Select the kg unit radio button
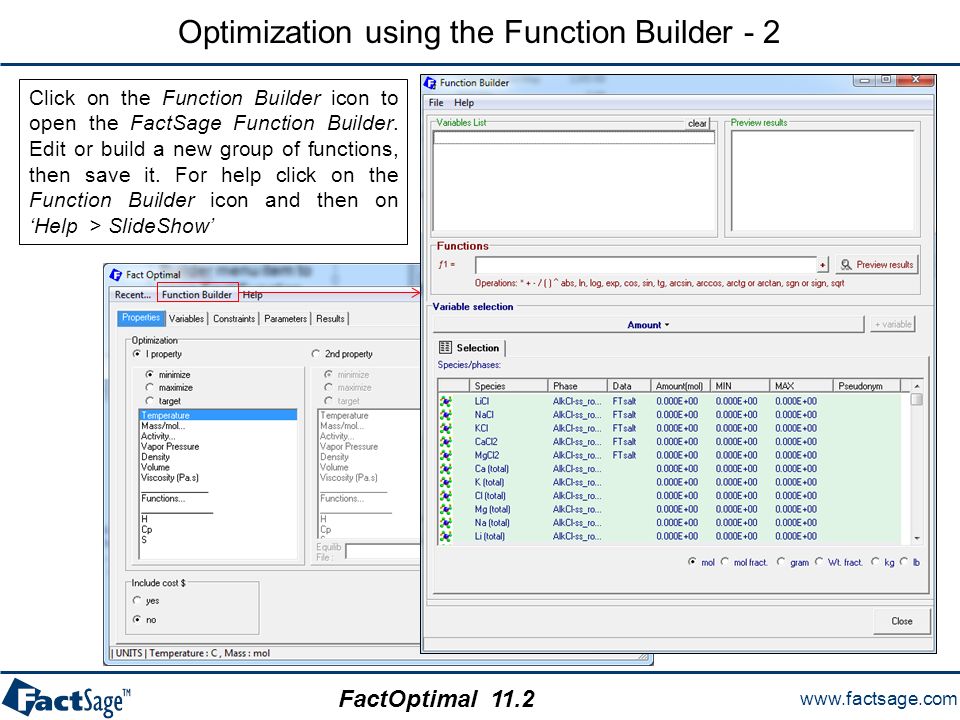The image size is (960, 720). tap(875, 562)
